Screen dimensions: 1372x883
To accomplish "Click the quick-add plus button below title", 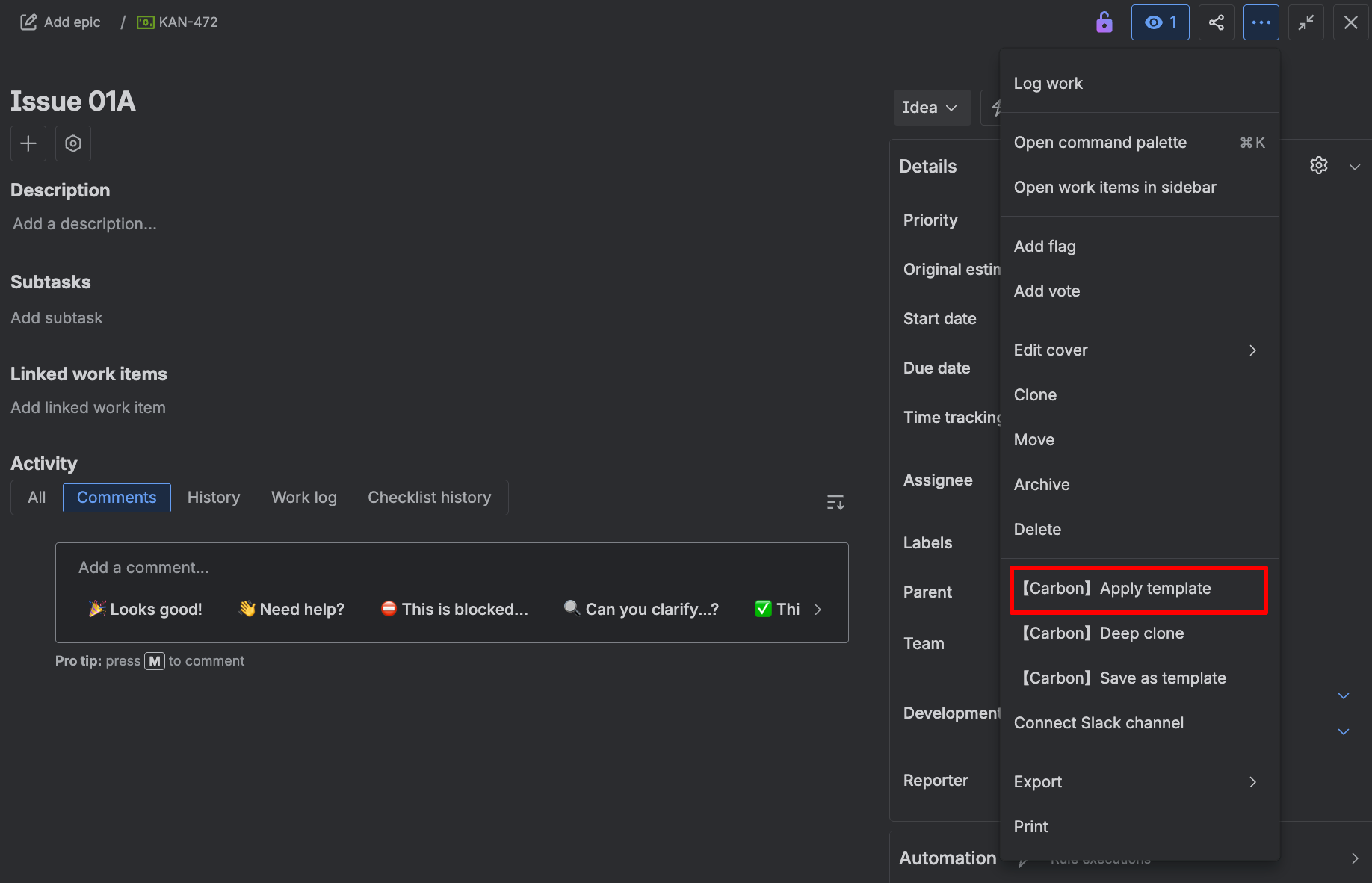I will (28, 143).
